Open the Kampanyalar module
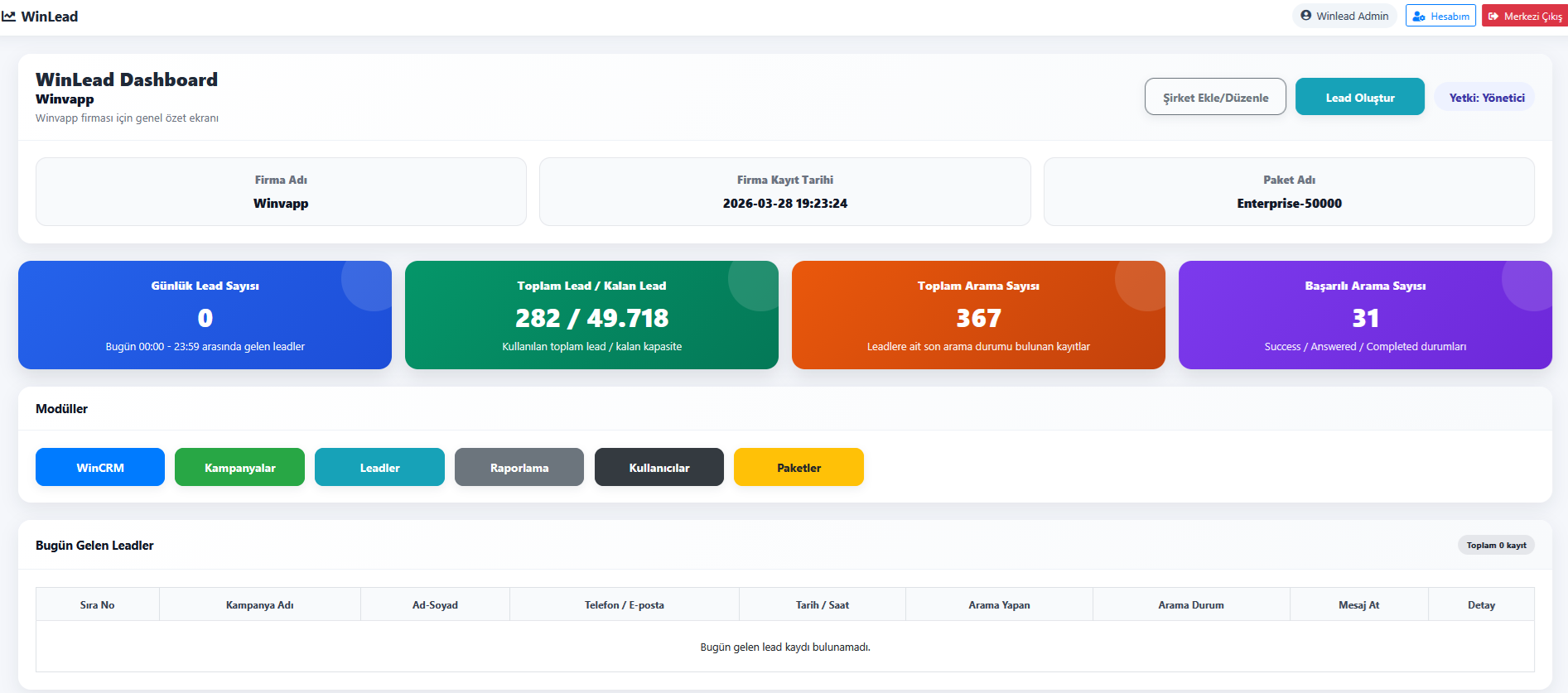The width and height of the screenshot is (1568, 693). point(240,467)
